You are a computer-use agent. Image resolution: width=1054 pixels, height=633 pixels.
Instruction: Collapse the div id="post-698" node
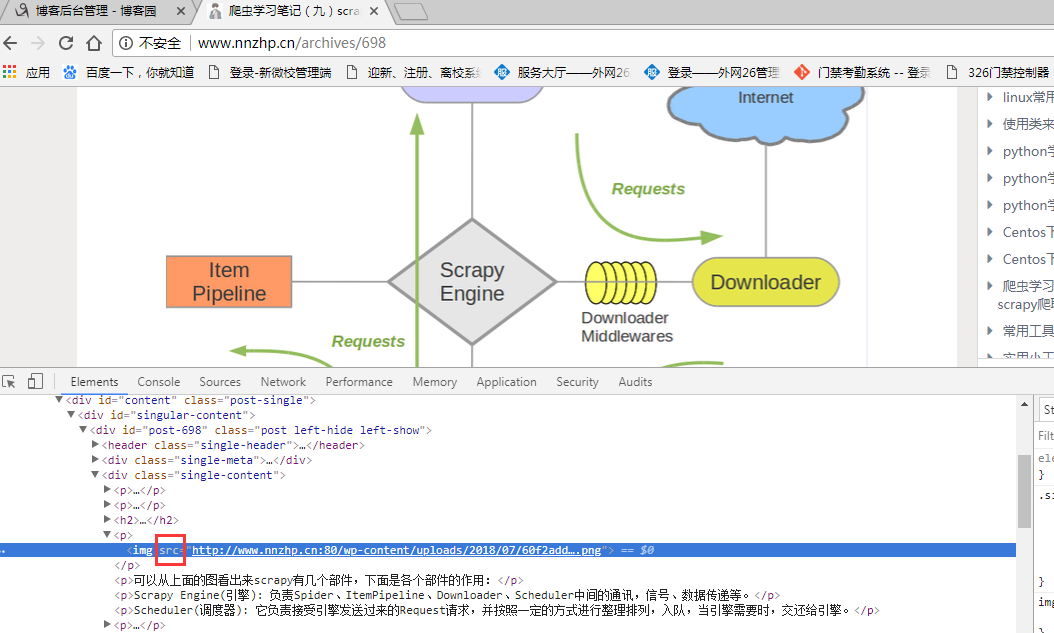83,429
